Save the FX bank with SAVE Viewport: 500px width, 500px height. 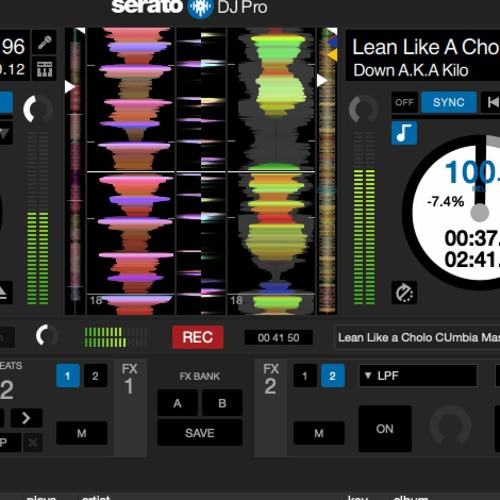click(x=200, y=433)
